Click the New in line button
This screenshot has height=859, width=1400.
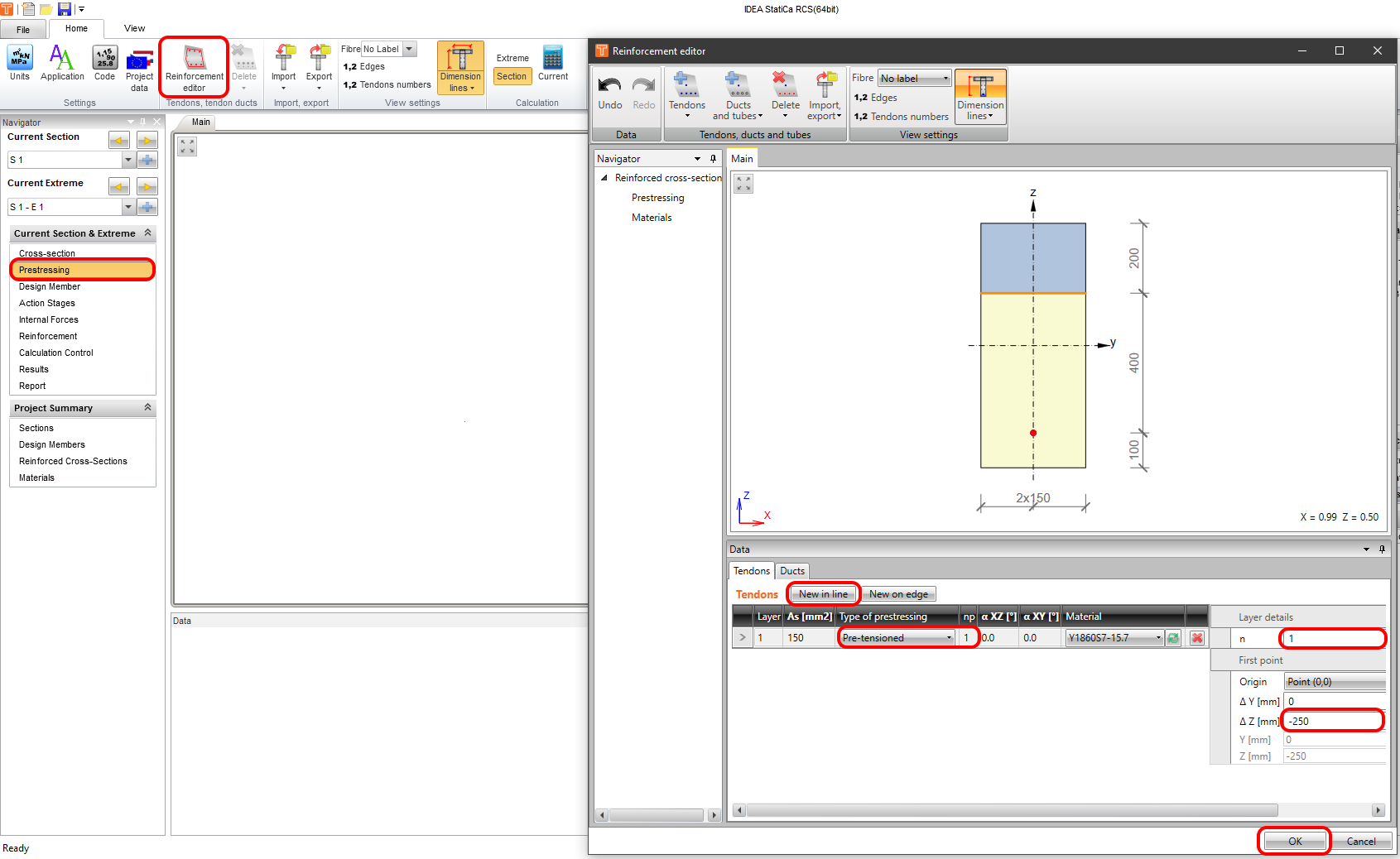(823, 594)
